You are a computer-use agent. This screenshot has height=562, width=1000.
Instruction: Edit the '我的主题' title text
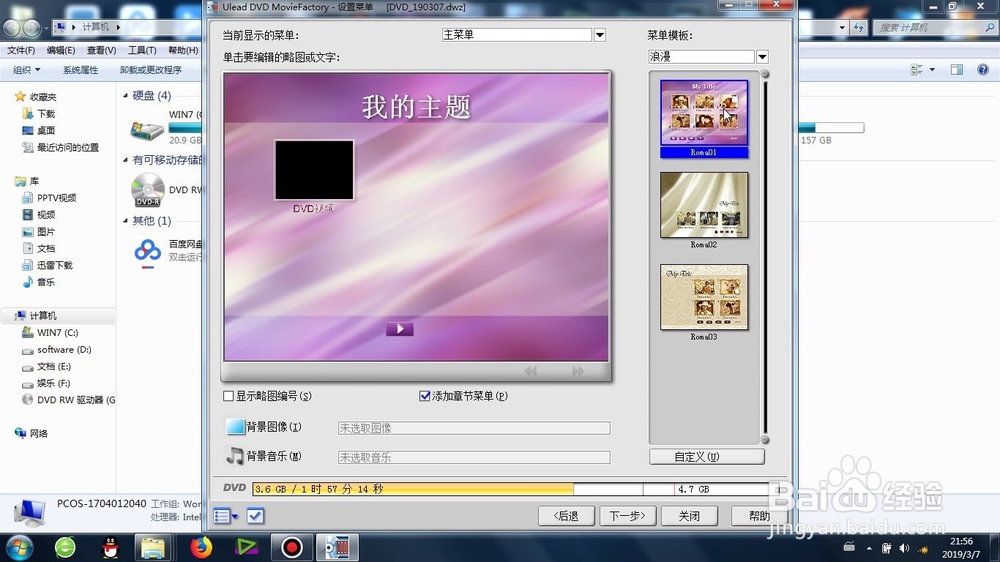416,107
